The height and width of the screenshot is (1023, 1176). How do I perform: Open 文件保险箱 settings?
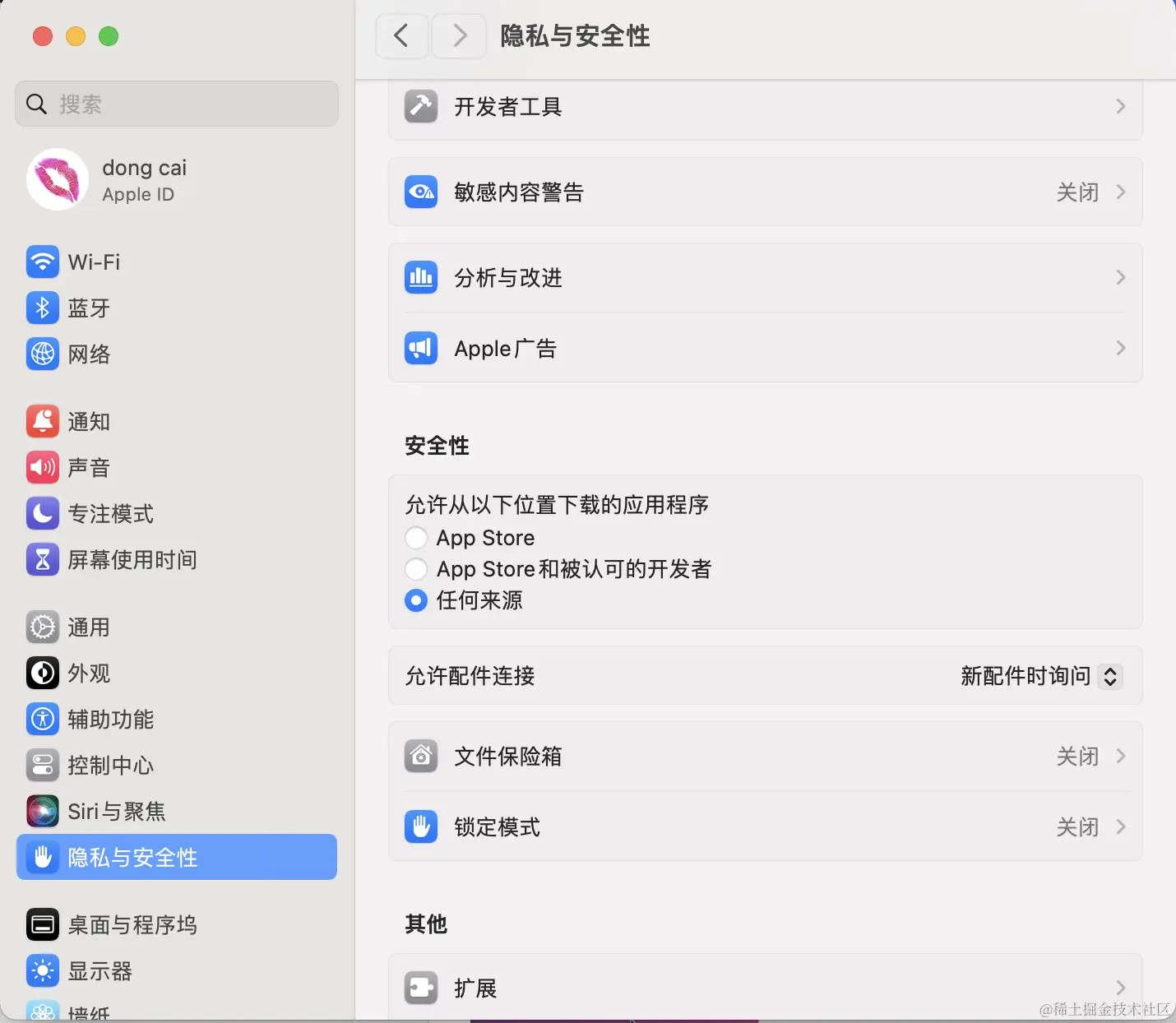(x=765, y=756)
